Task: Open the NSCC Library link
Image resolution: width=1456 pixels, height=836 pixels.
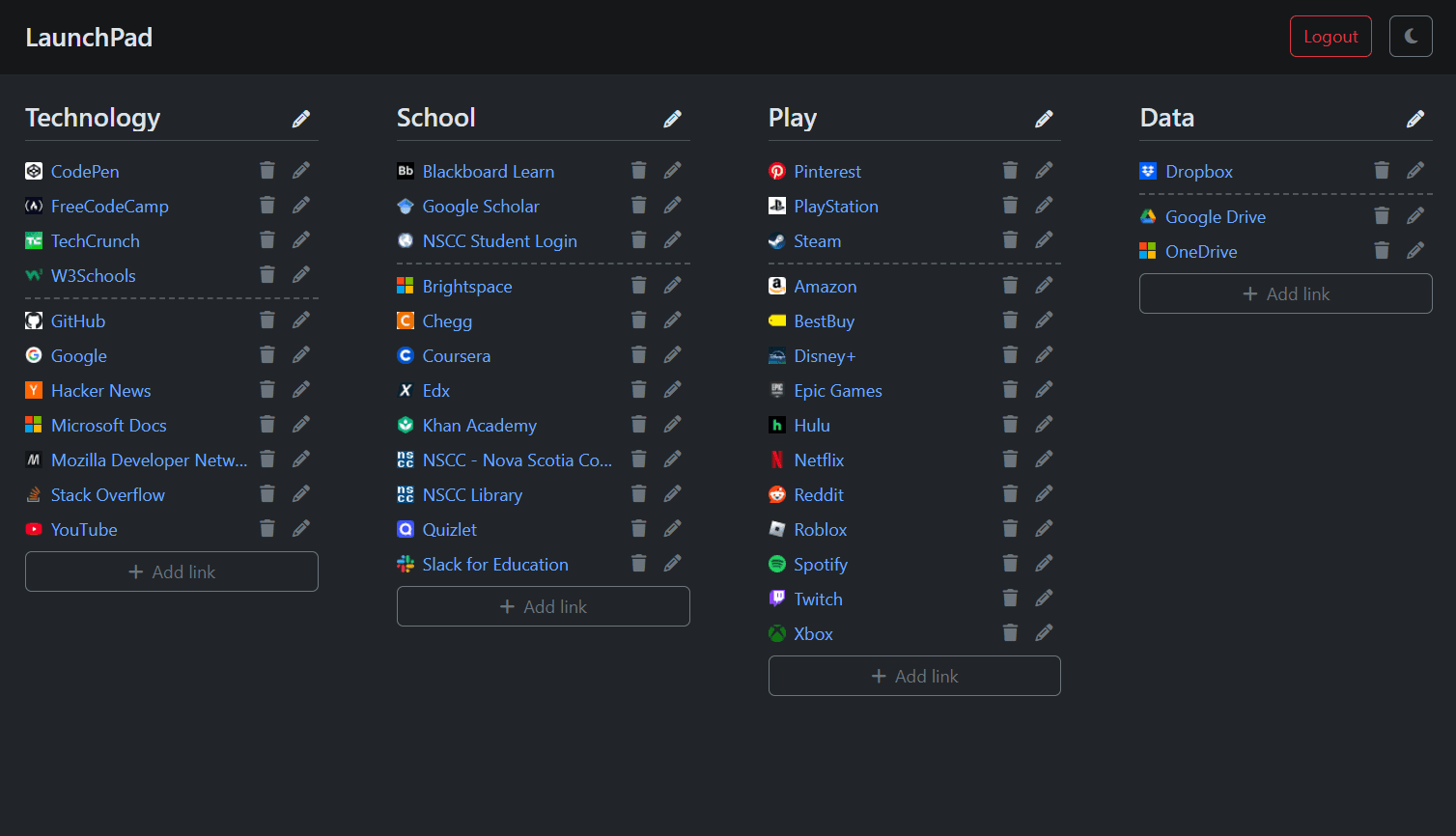Action: [472, 494]
